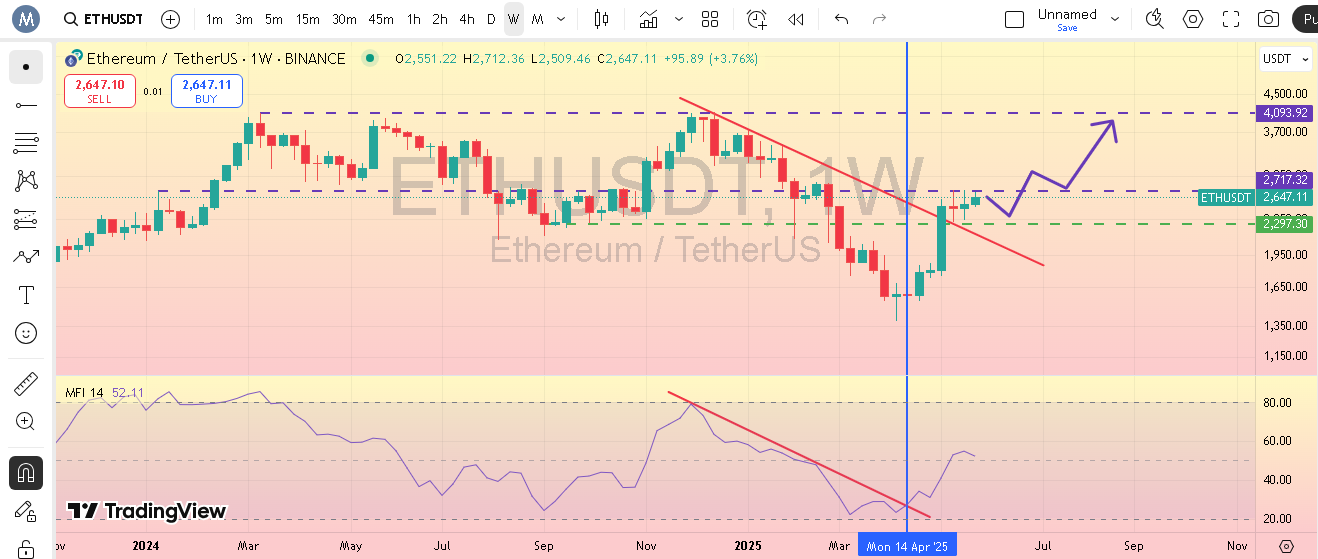Open time axis settings gear icon
The width and height of the screenshot is (1318, 559).
tap(1287, 547)
